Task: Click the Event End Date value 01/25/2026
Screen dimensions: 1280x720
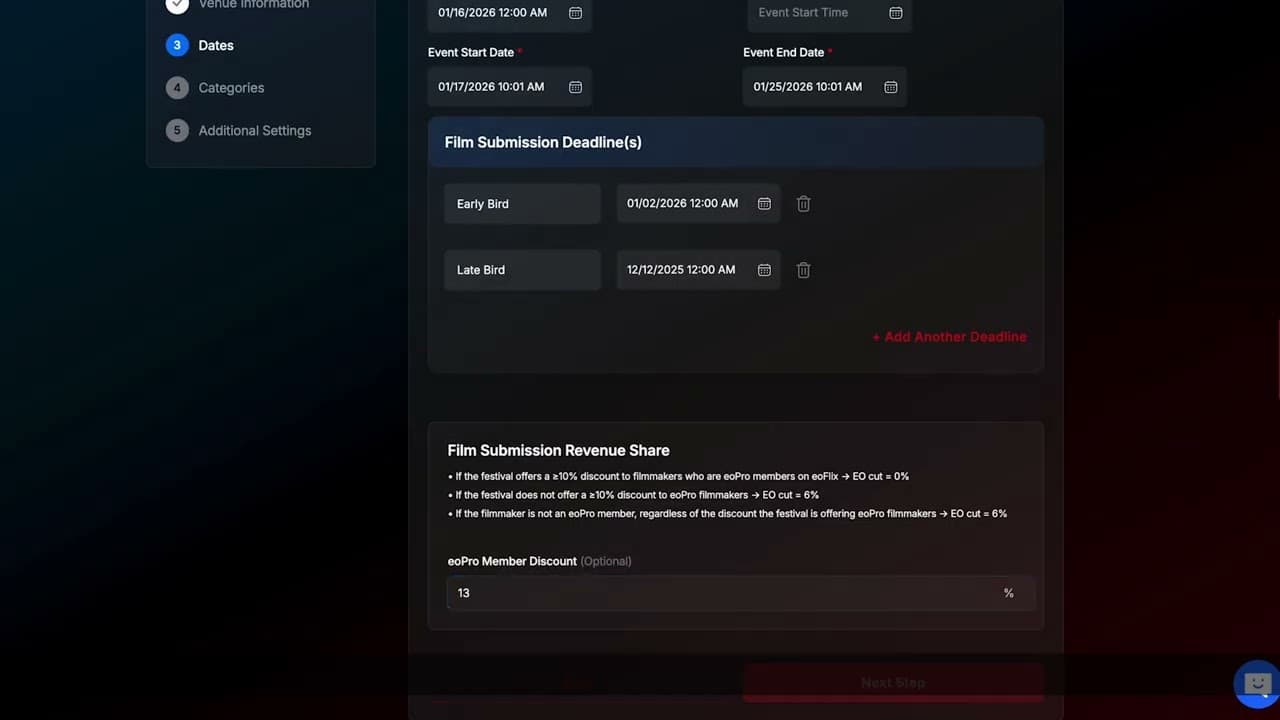Action: tap(807, 87)
